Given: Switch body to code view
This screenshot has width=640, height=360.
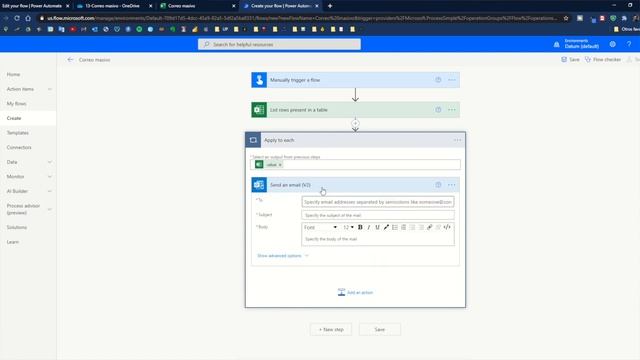Looking at the screenshot, I should [447, 227].
